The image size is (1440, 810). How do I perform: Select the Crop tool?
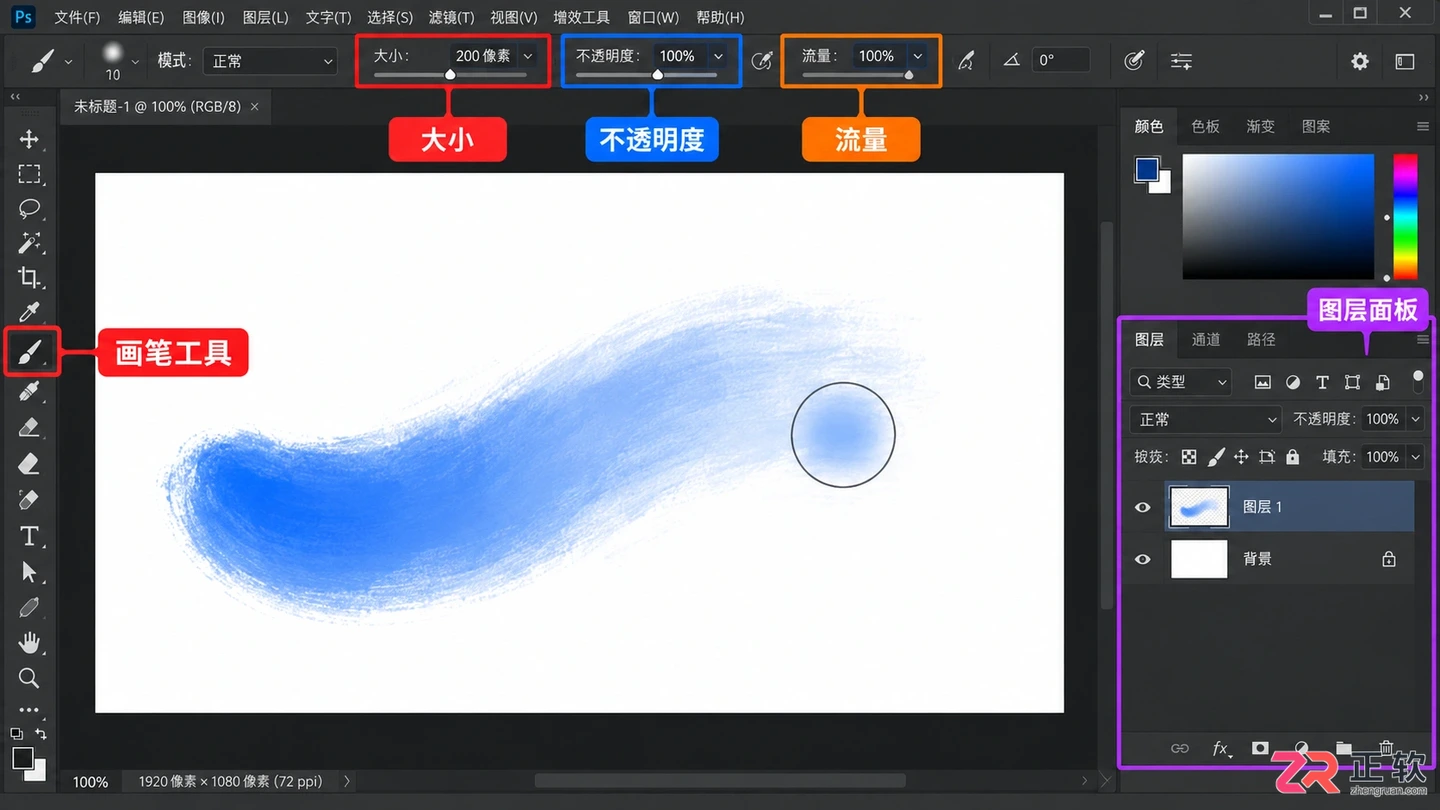tap(29, 278)
